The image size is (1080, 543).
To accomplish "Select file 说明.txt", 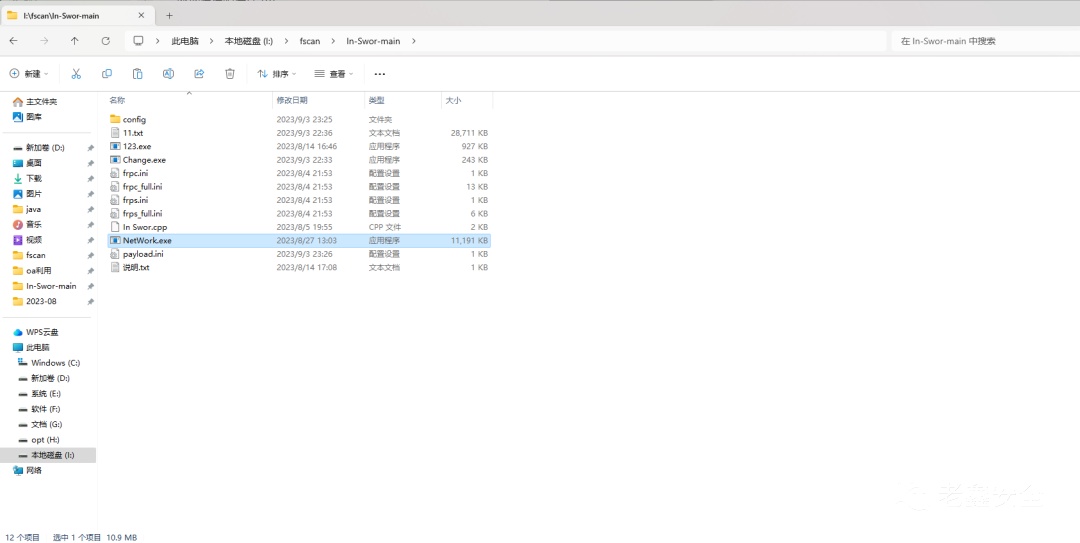I will (x=299, y=267).
